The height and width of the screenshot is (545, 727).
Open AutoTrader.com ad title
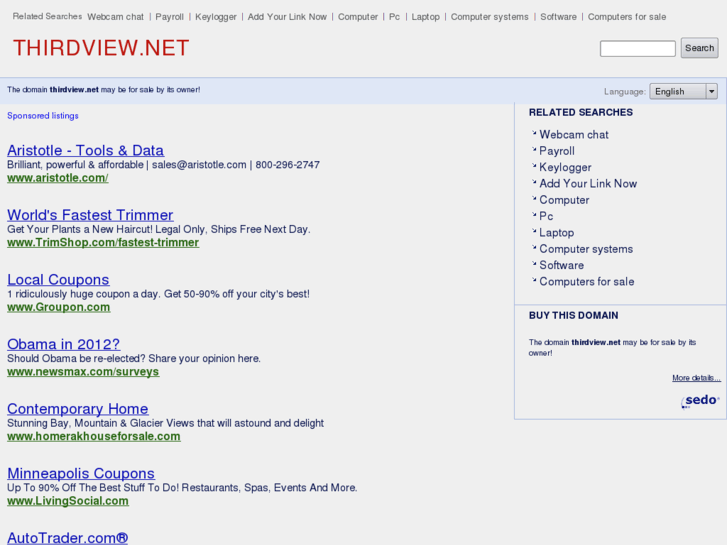click(x=67, y=537)
